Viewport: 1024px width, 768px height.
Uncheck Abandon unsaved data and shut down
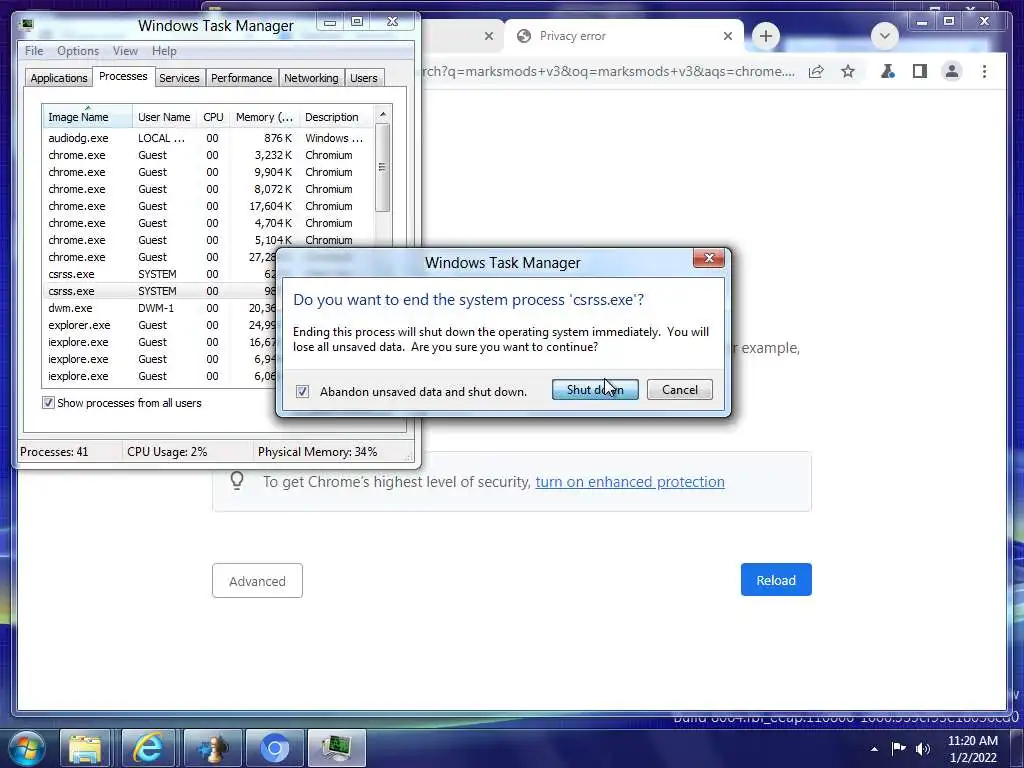(x=302, y=392)
